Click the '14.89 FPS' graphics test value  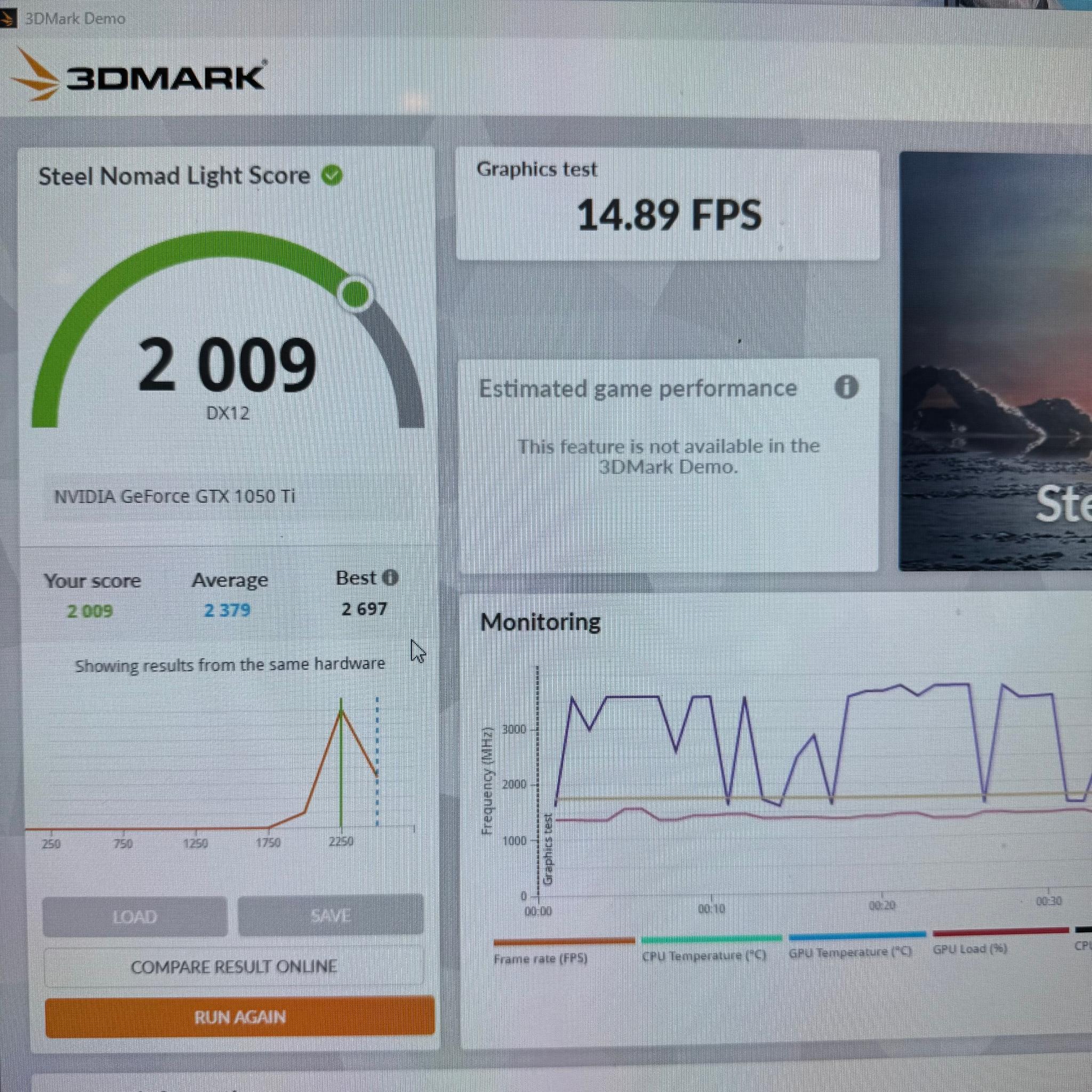(669, 215)
